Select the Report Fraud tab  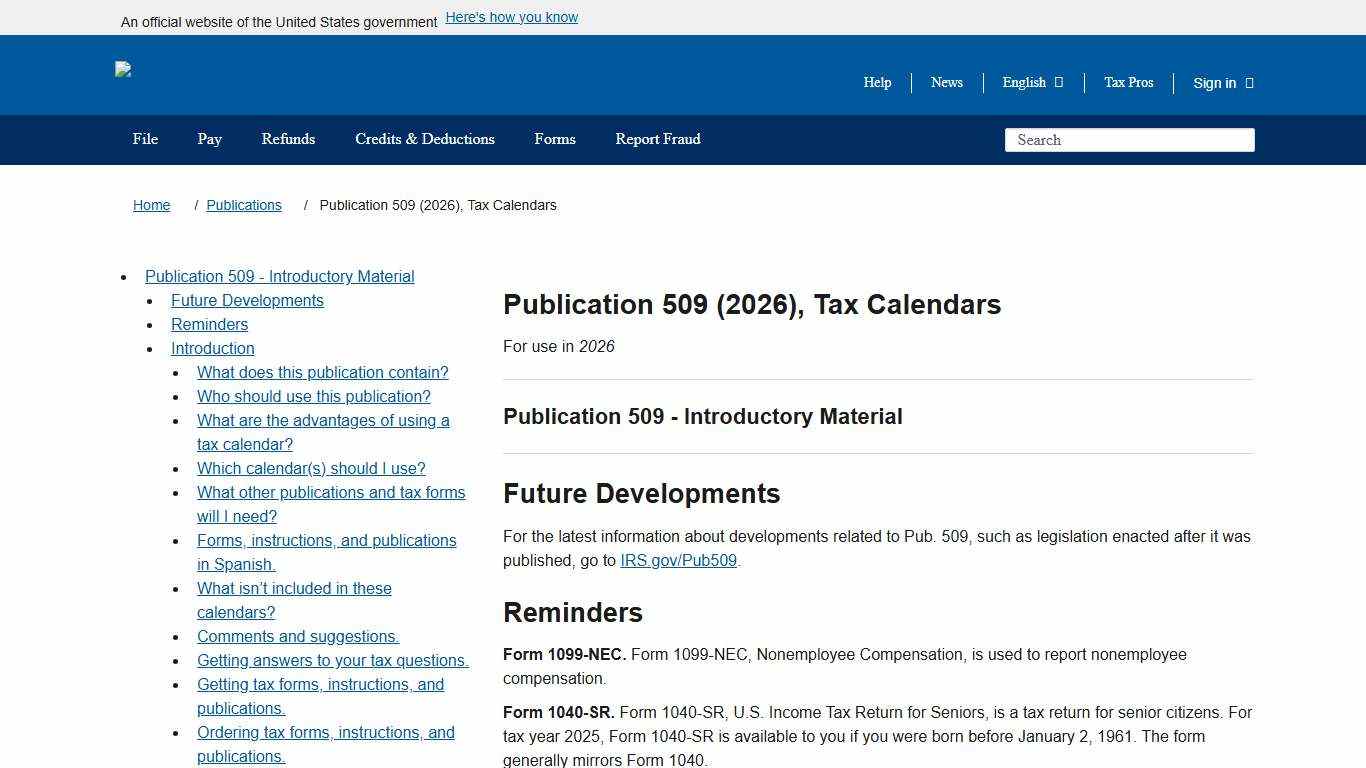pos(658,139)
